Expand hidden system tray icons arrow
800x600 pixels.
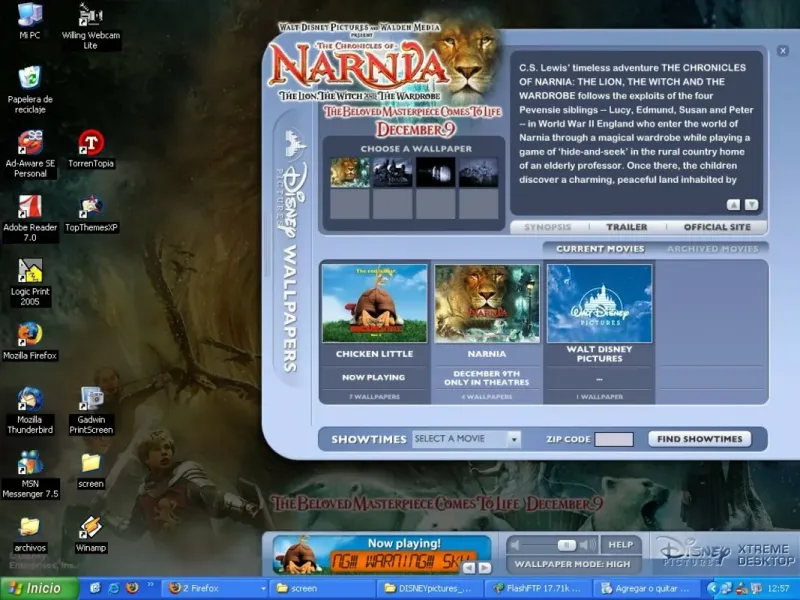[712, 588]
